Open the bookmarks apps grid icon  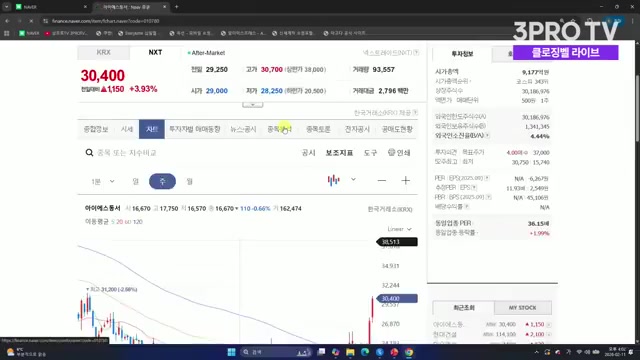pyautogui.click(x=7, y=33)
